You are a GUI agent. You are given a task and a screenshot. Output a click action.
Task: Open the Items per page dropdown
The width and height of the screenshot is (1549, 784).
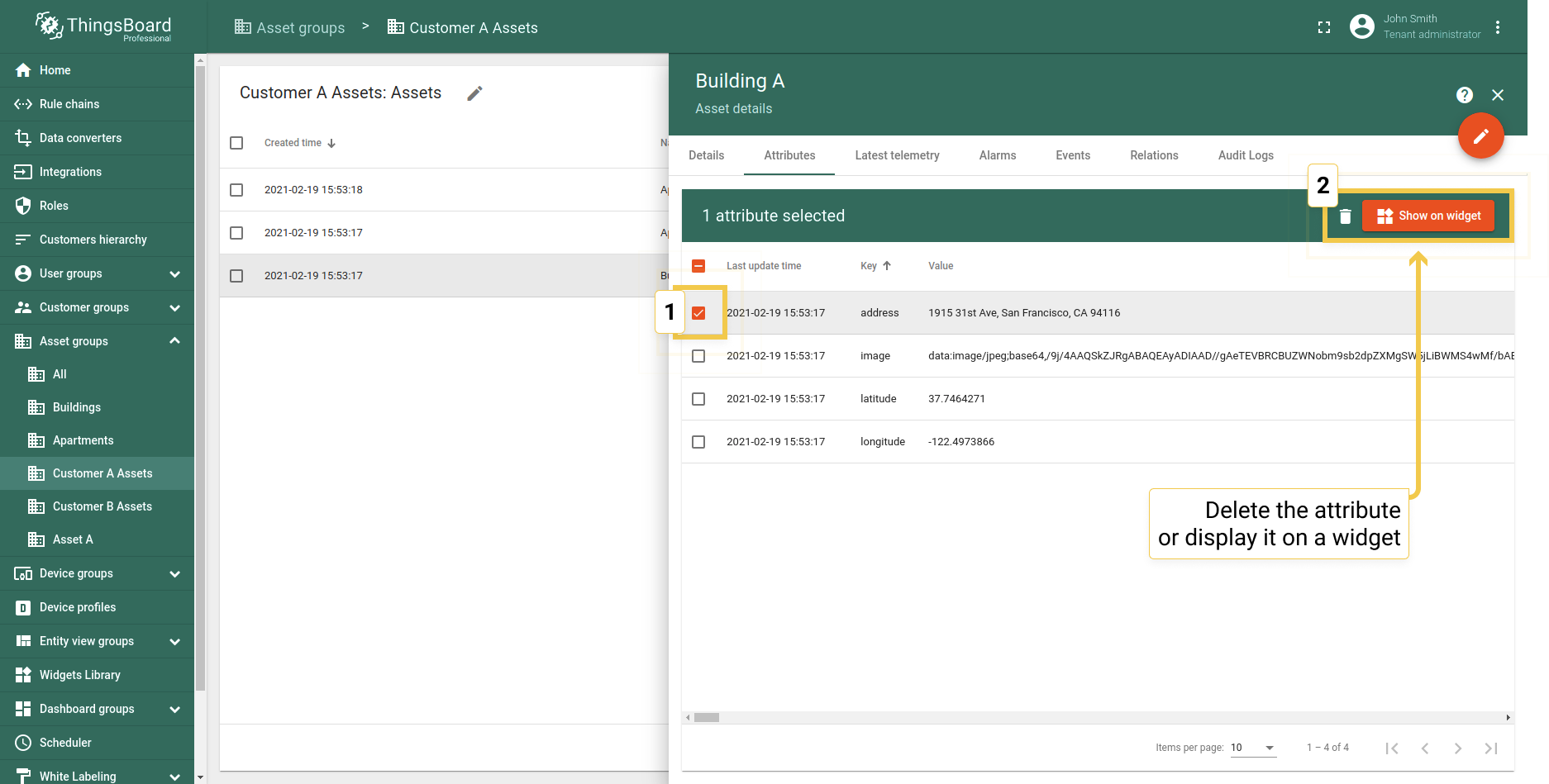[x=1253, y=748]
